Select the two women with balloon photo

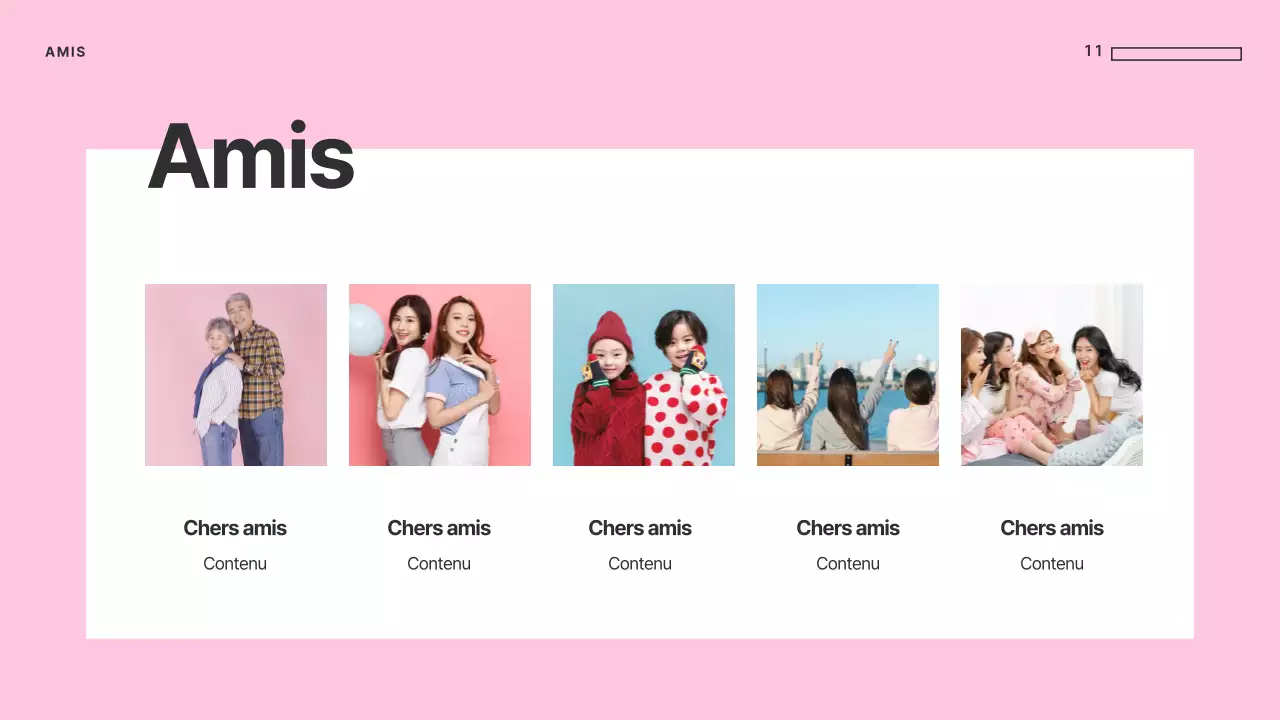[440, 375]
